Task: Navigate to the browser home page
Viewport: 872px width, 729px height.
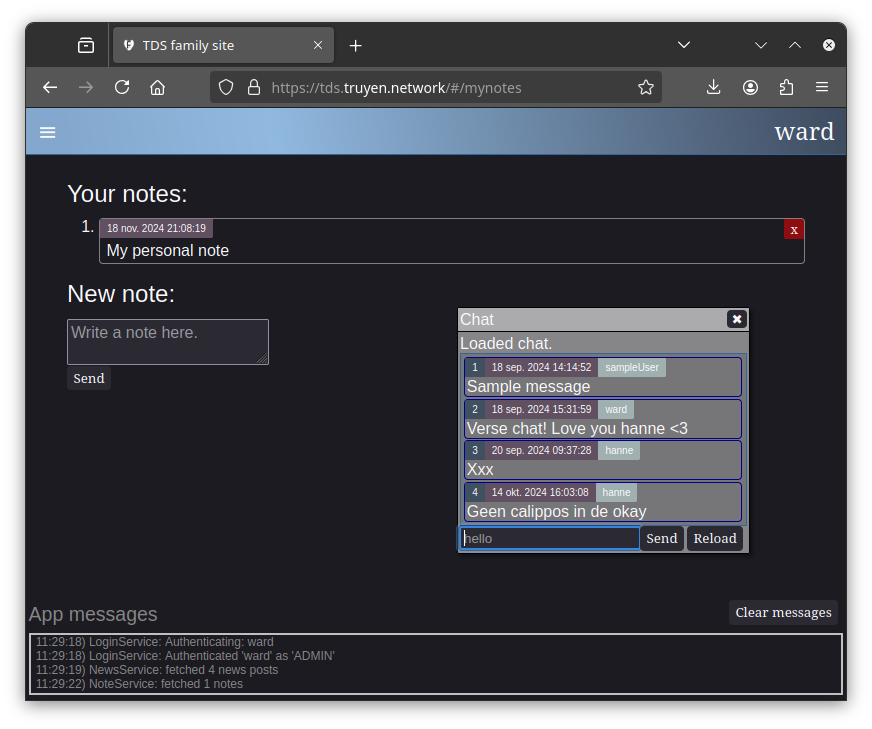Action: pos(157,87)
